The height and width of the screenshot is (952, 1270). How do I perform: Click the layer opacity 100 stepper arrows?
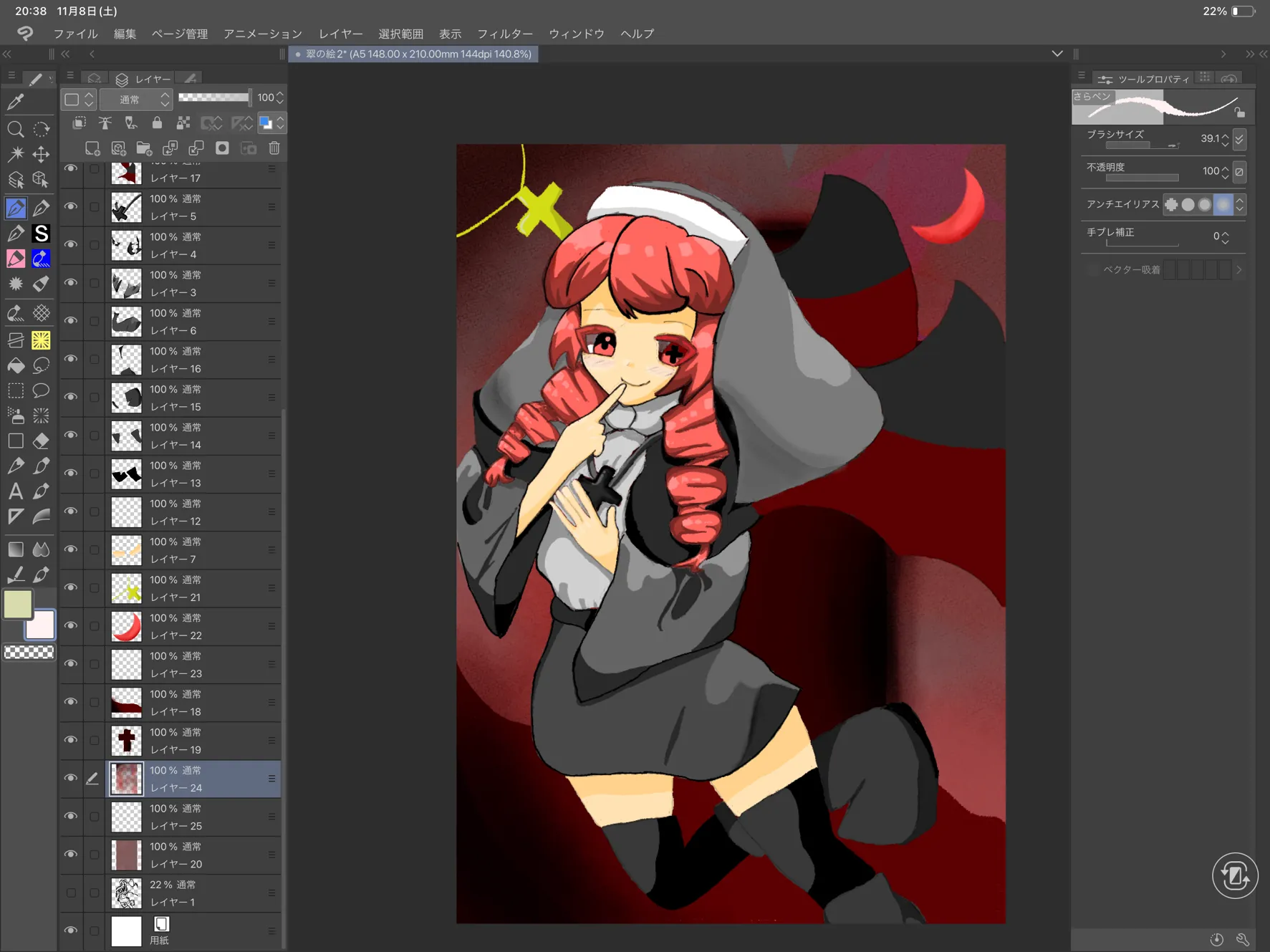pos(280,97)
